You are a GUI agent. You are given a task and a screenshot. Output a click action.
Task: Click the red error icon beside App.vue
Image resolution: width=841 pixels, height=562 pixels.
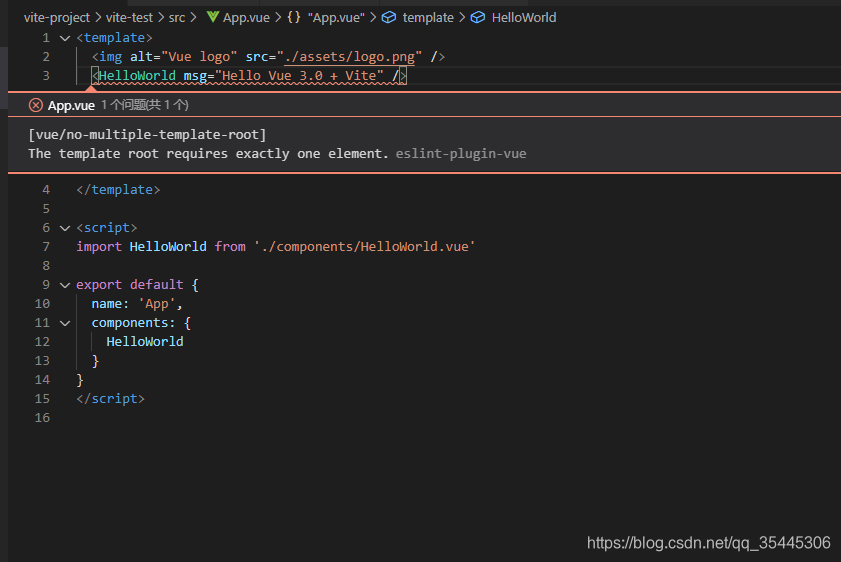pyautogui.click(x=35, y=105)
